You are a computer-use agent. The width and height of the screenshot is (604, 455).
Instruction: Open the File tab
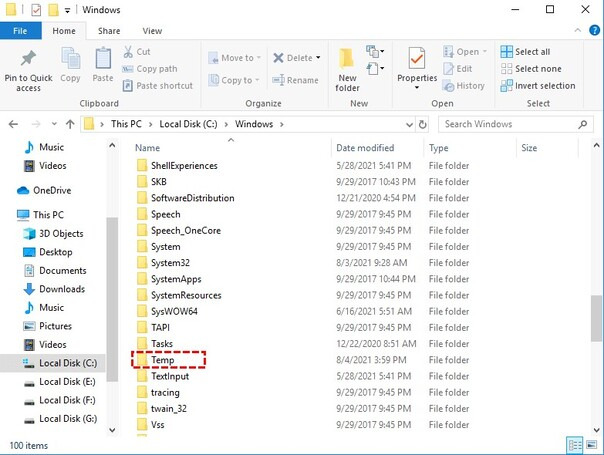[20, 31]
